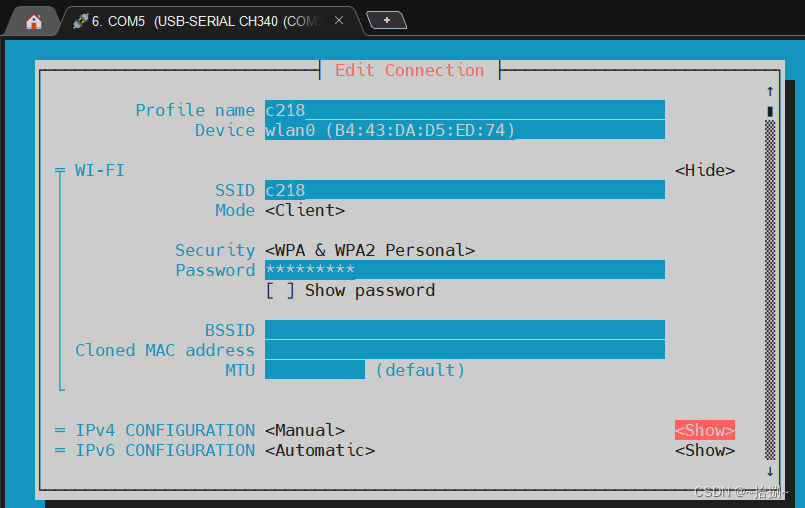Edit the Profile name field
Image resolution: width=805 pixels, height=508 pixels.
click(465, 110)
